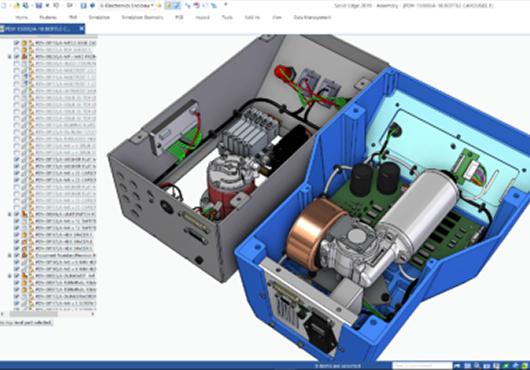Click the first new document icon in top toolbar

coord(3,5)
